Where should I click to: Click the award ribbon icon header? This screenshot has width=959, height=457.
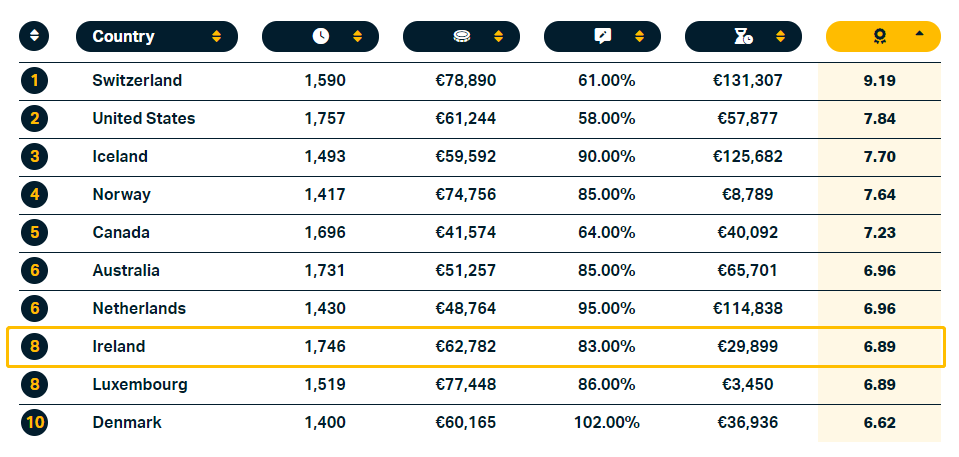pyautogui.click(x=879, y=37)
